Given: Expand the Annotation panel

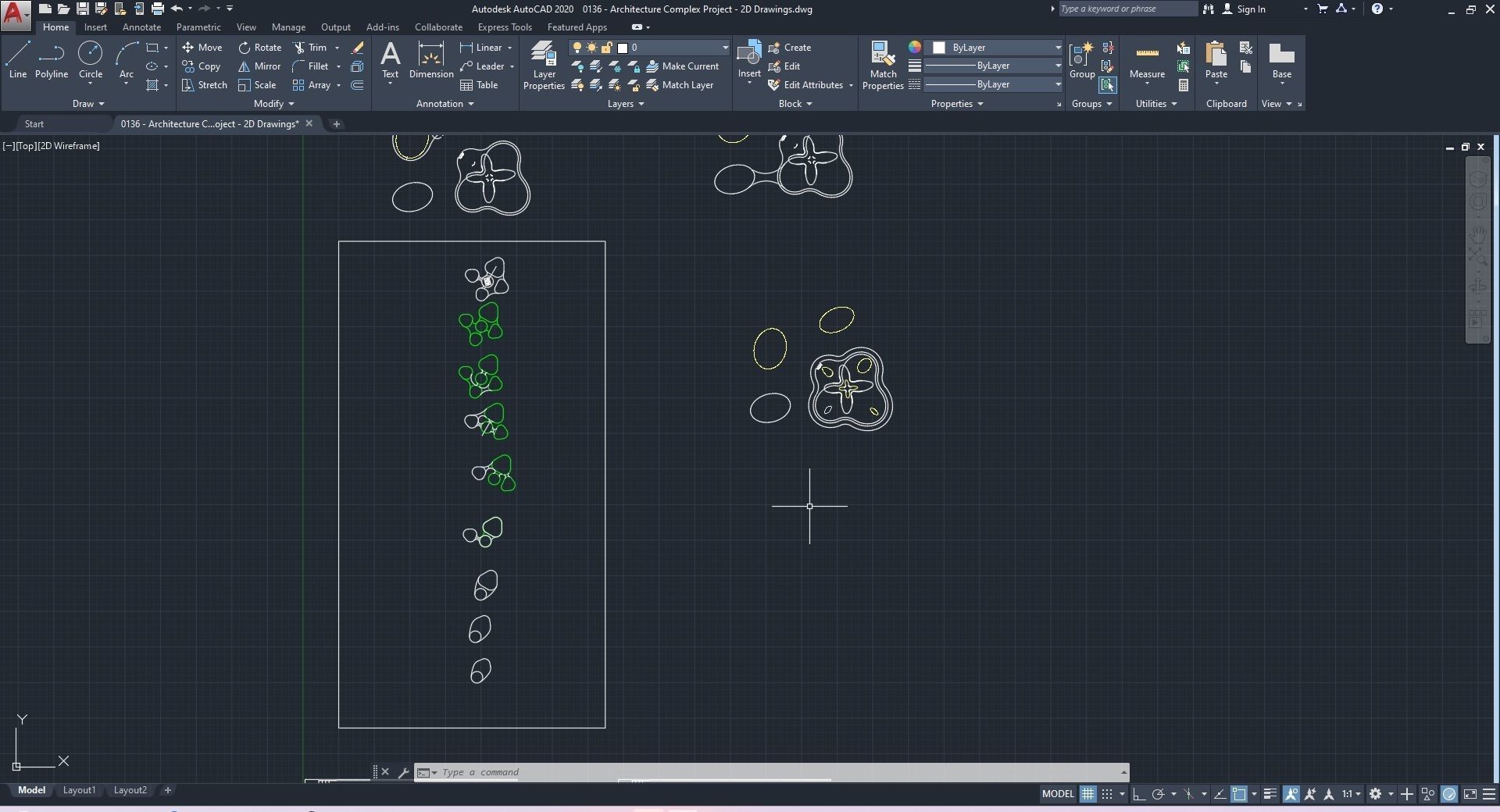Looking at the screenshot, I should pos(445,104).
